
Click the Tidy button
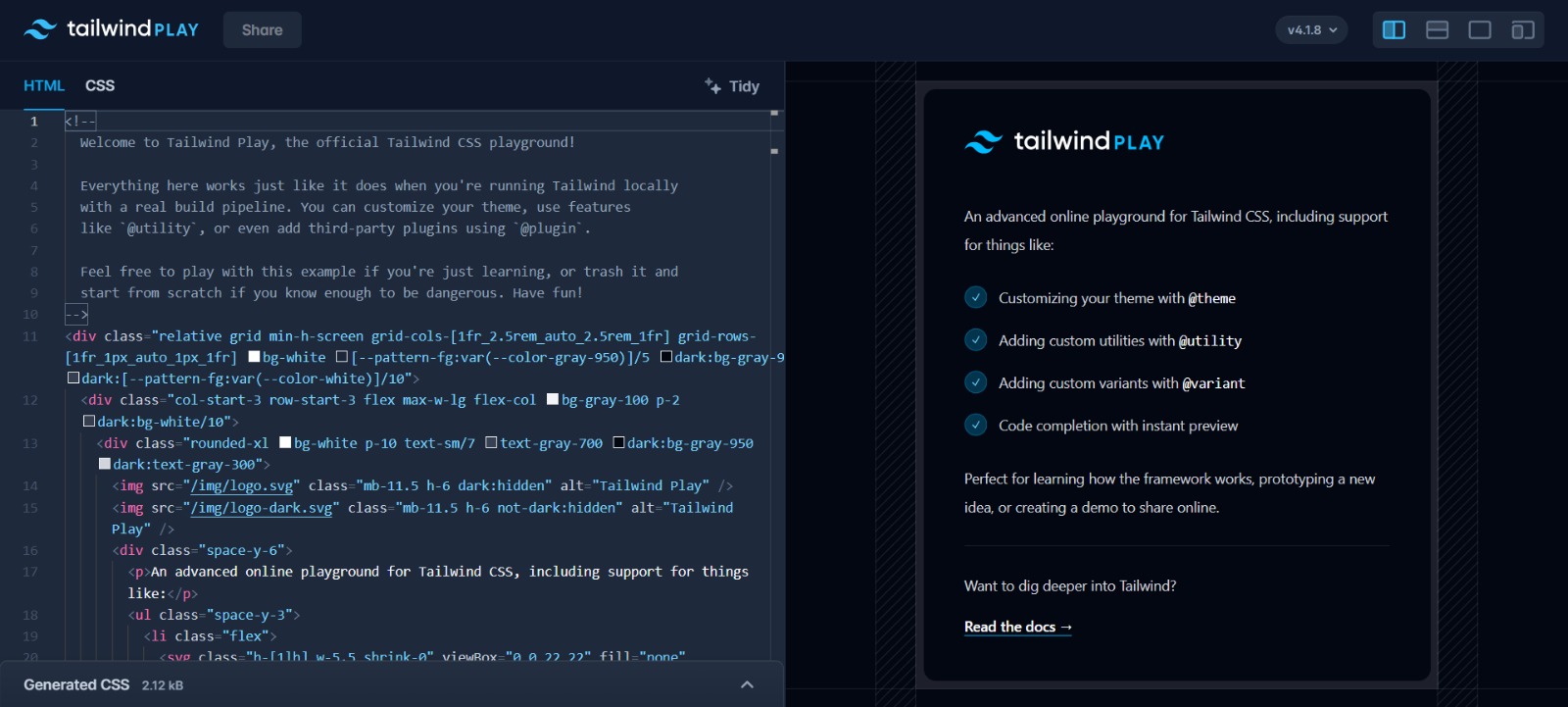(732, 86)
